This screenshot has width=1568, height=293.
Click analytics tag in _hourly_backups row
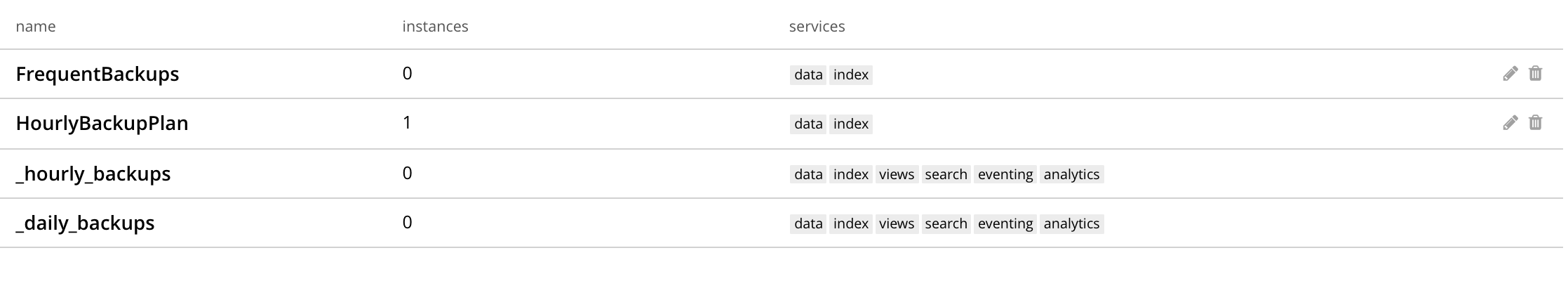click(1071, 175)
